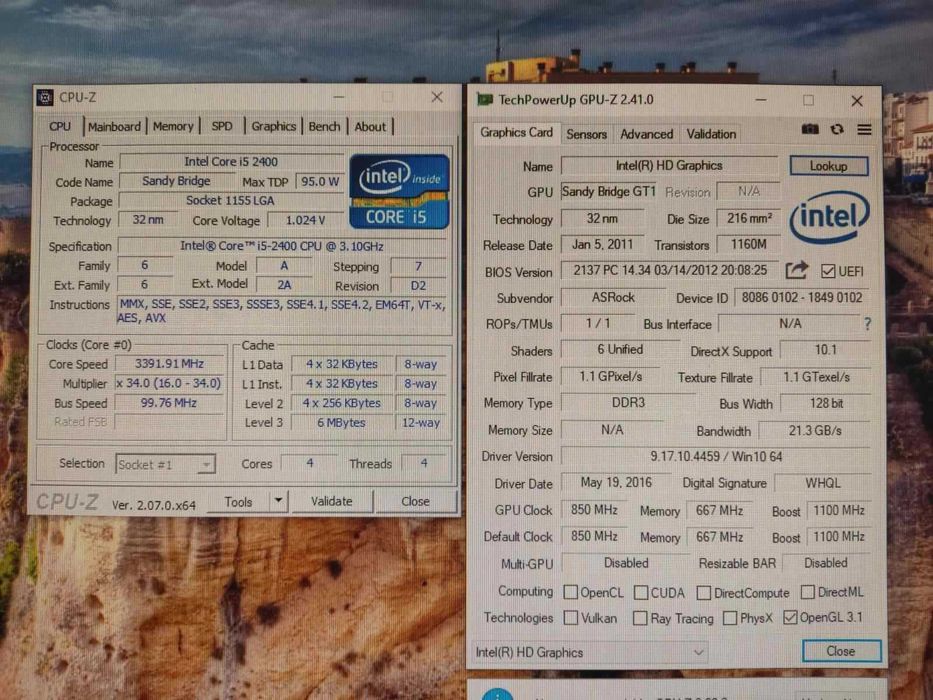Open the Graphics tab in CPU-Z
This screenshot has height=700, width=933.
point(273,126)
